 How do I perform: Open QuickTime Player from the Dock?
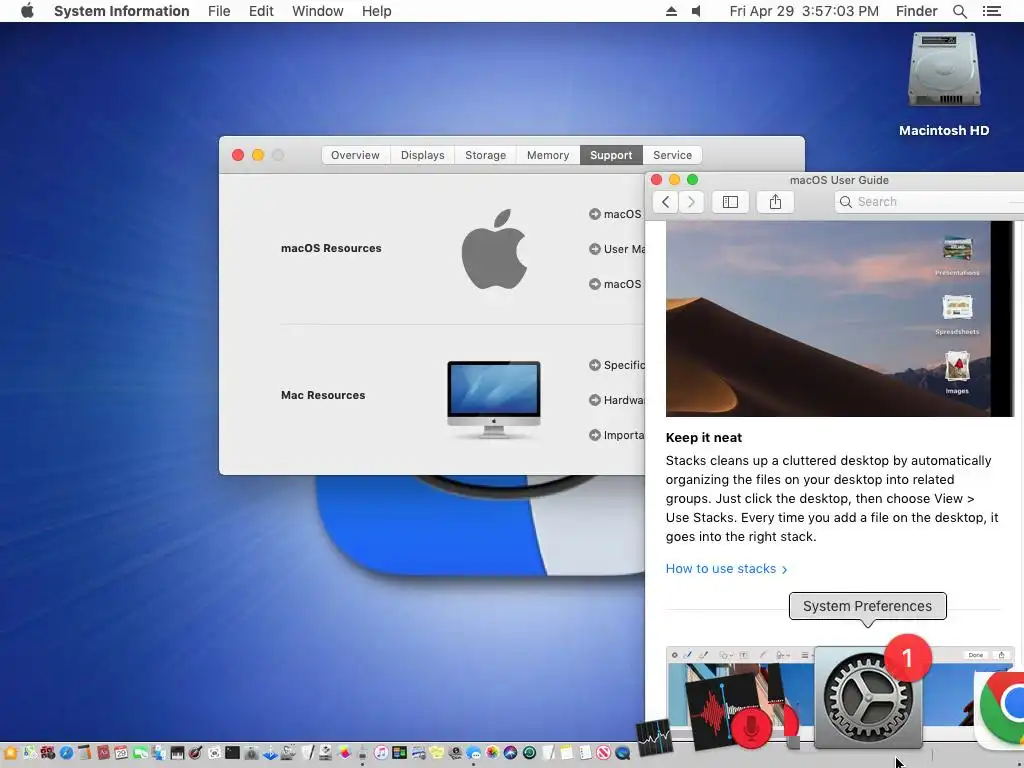622,753
